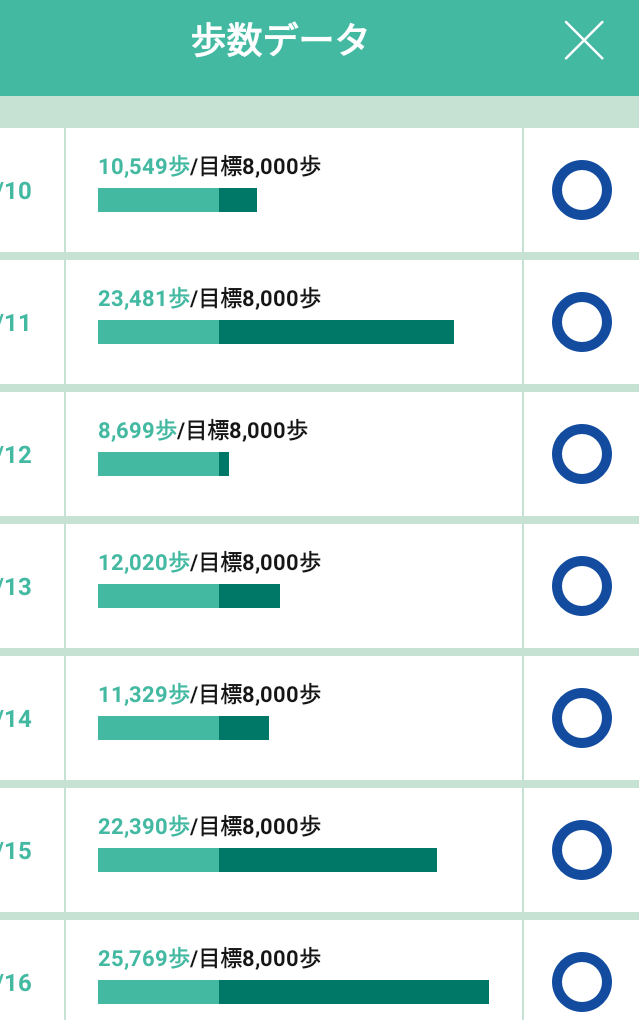Image resolution: width=639 pixels, height=1020 pixels.
Task: Click the 8,699歩 progress bar
Action: 163,464
